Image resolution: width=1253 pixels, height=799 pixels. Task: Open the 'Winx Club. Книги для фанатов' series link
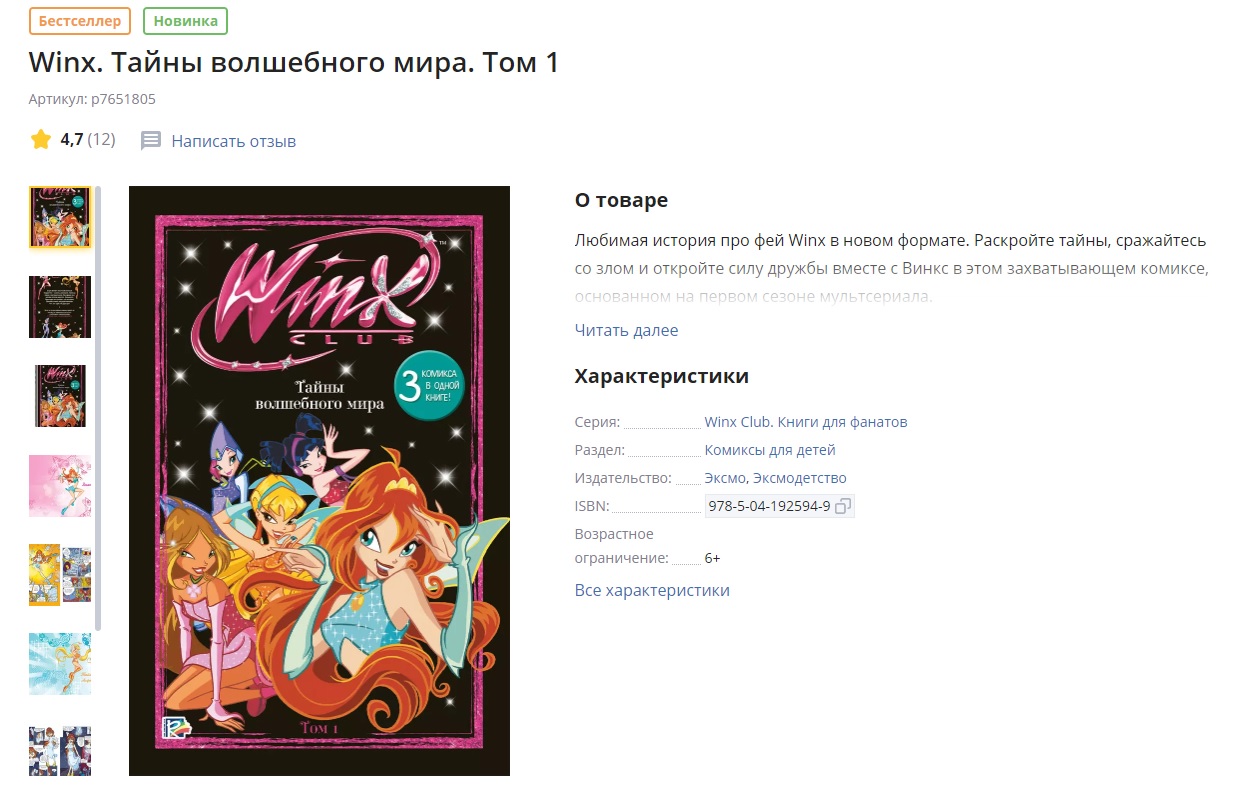(806, 422)
